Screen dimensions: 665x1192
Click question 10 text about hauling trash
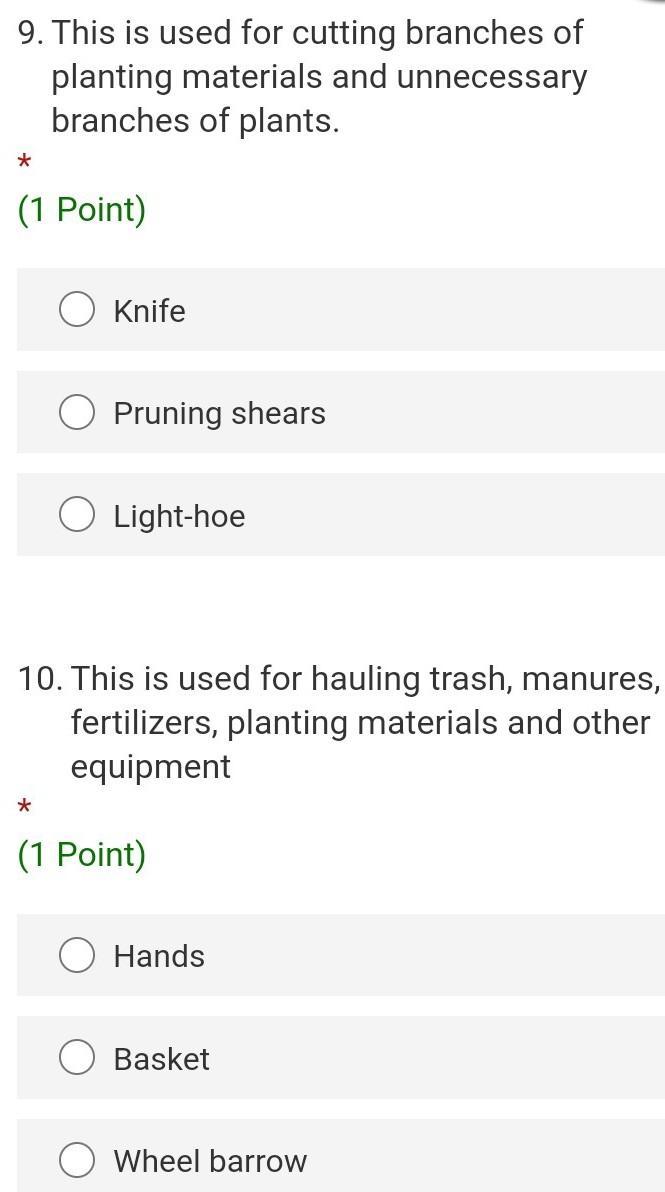[338, 722]
